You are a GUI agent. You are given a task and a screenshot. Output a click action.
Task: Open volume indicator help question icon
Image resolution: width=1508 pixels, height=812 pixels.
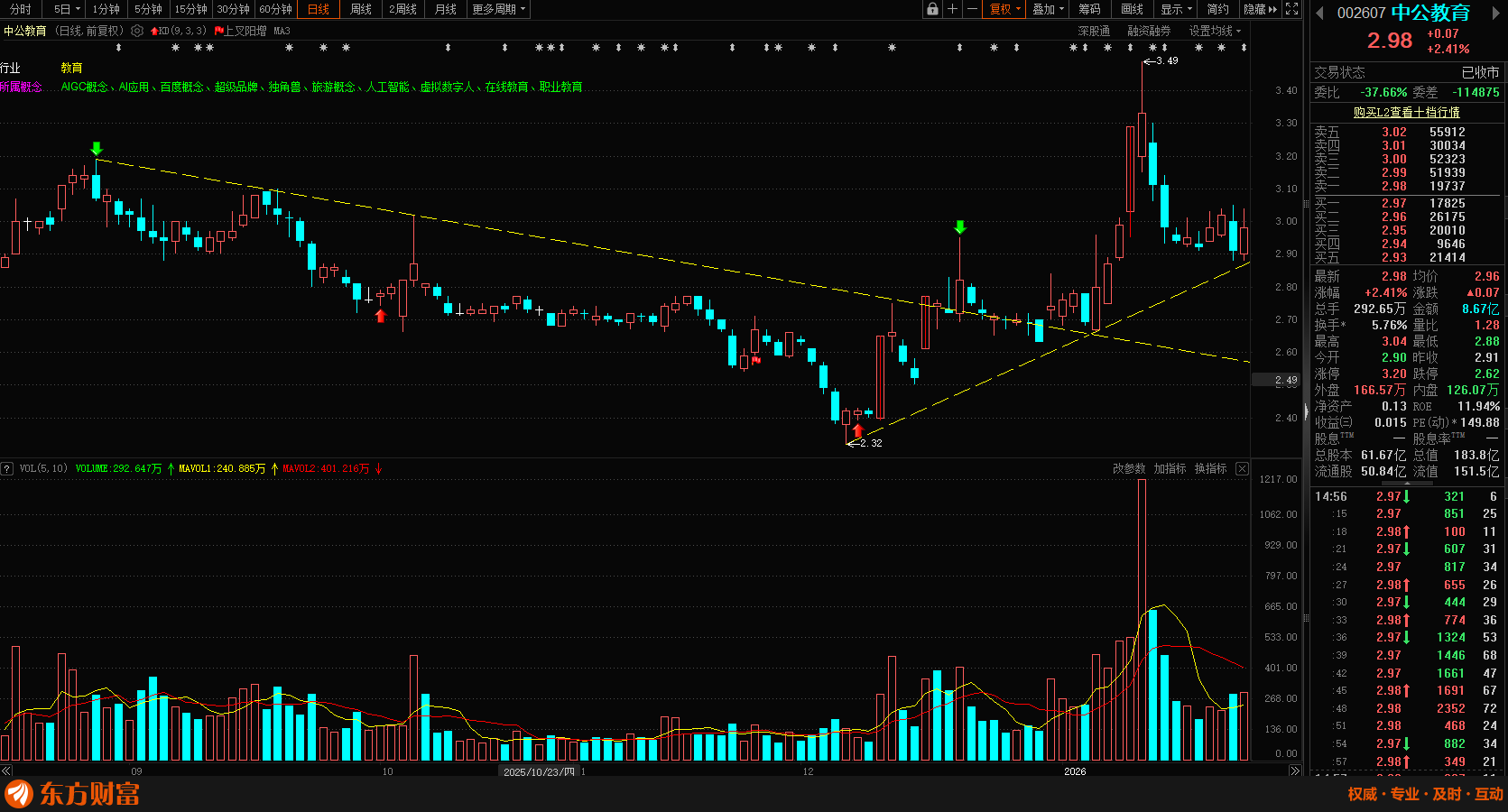tap(7, 469)
